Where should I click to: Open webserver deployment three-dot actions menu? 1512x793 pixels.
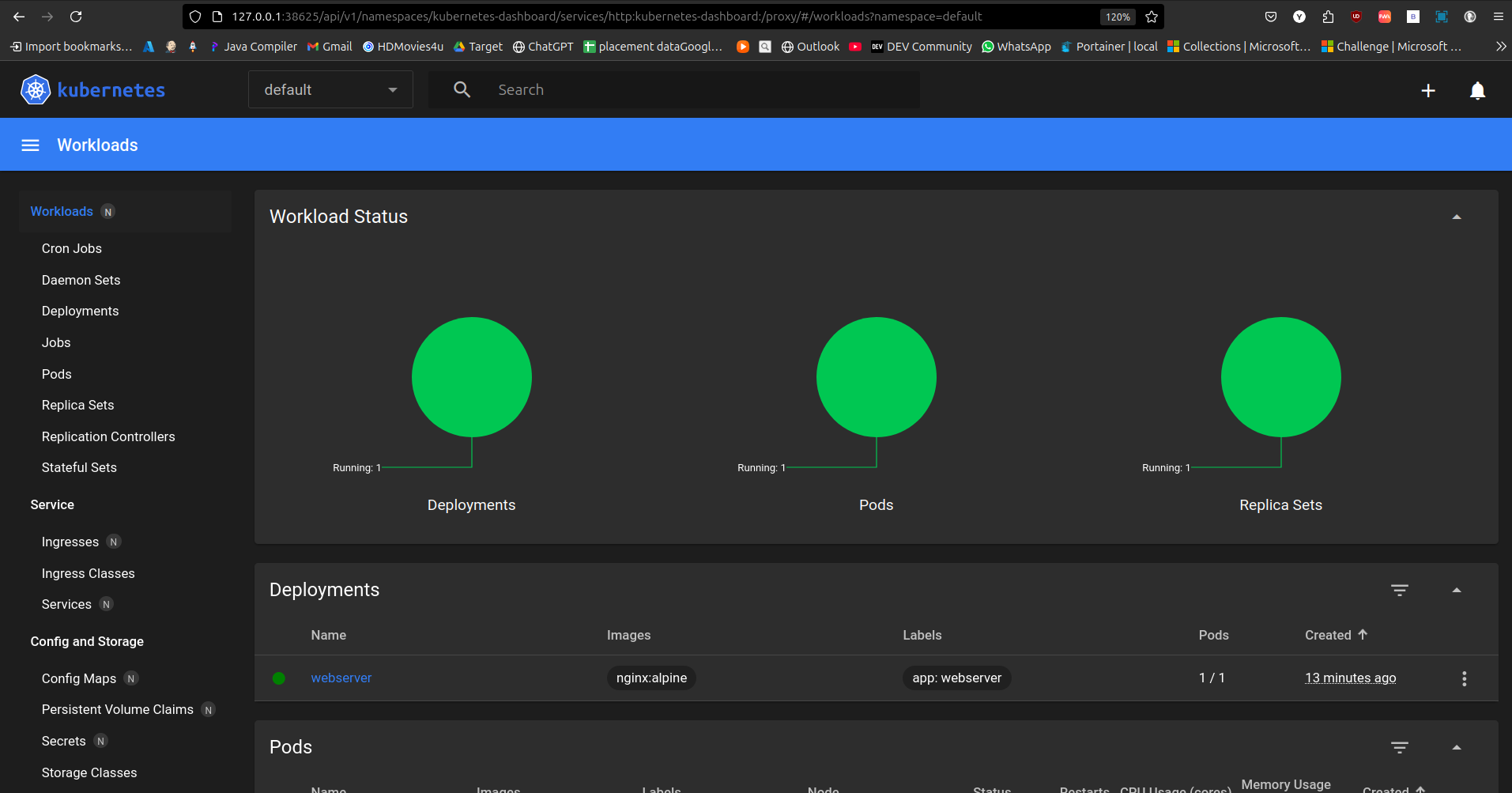[x=1464, y=678]
